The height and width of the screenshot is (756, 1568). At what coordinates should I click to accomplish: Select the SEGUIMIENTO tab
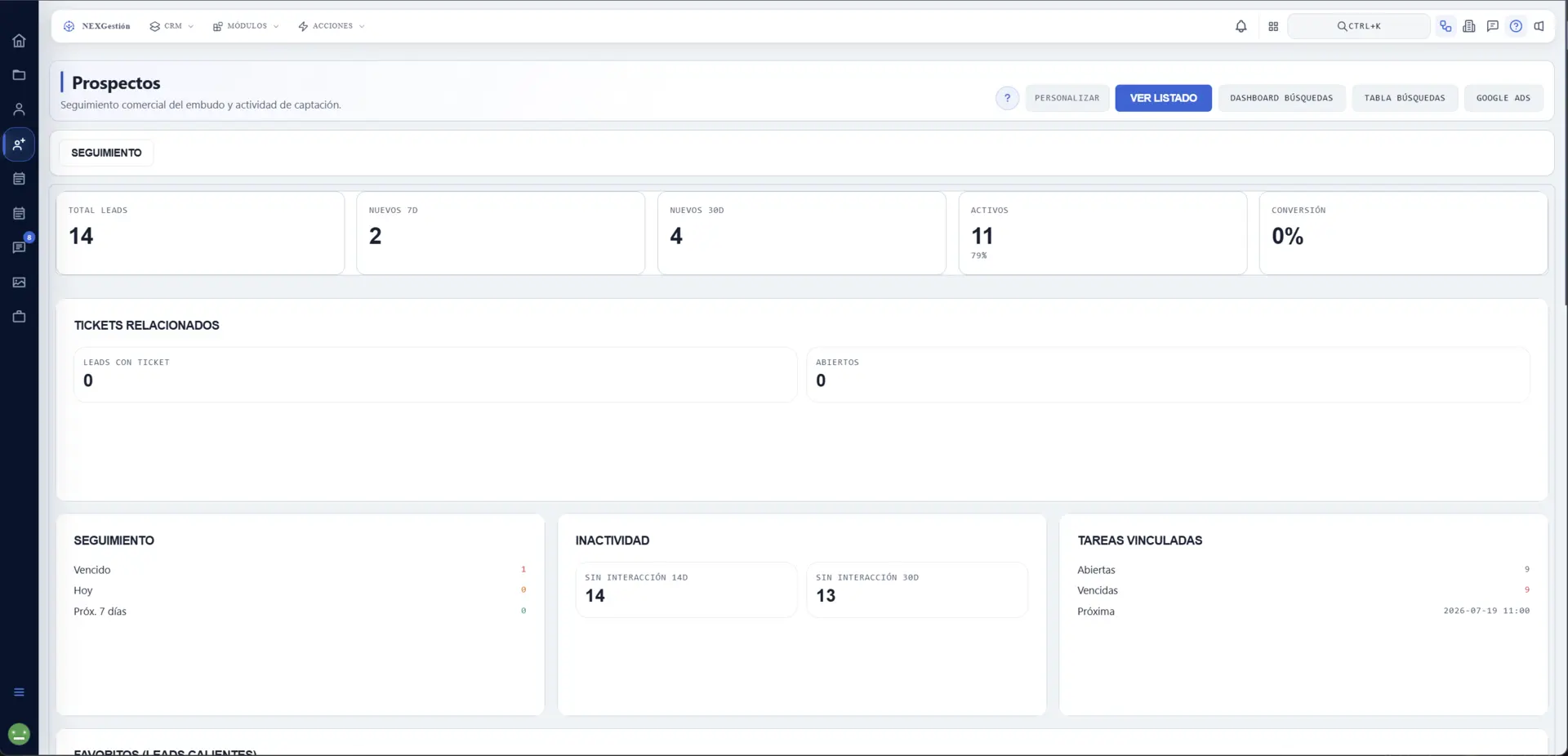[x=106, y=153]
